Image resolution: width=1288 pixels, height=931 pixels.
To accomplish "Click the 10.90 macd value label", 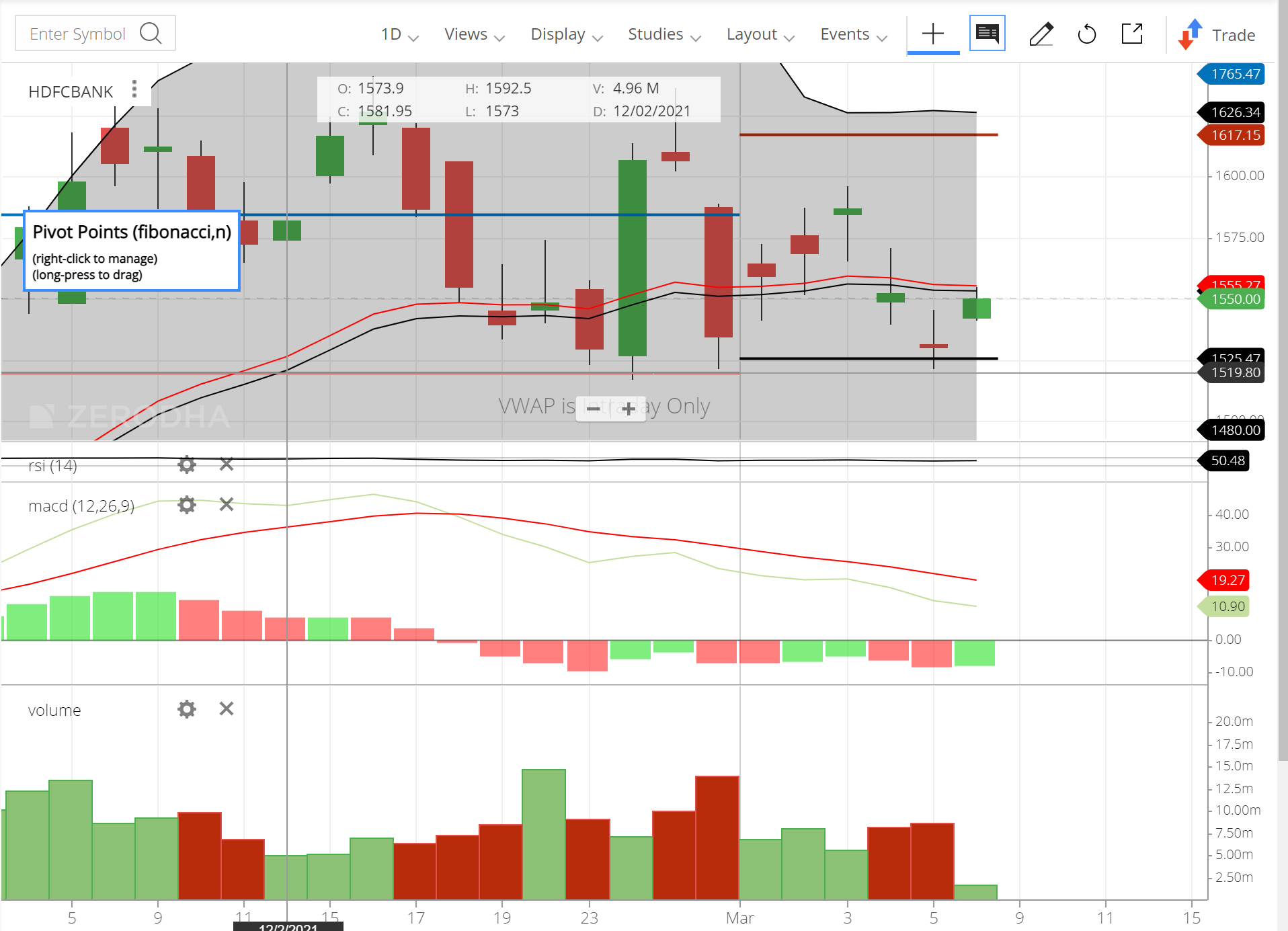I will click(x=1224, y=606).
